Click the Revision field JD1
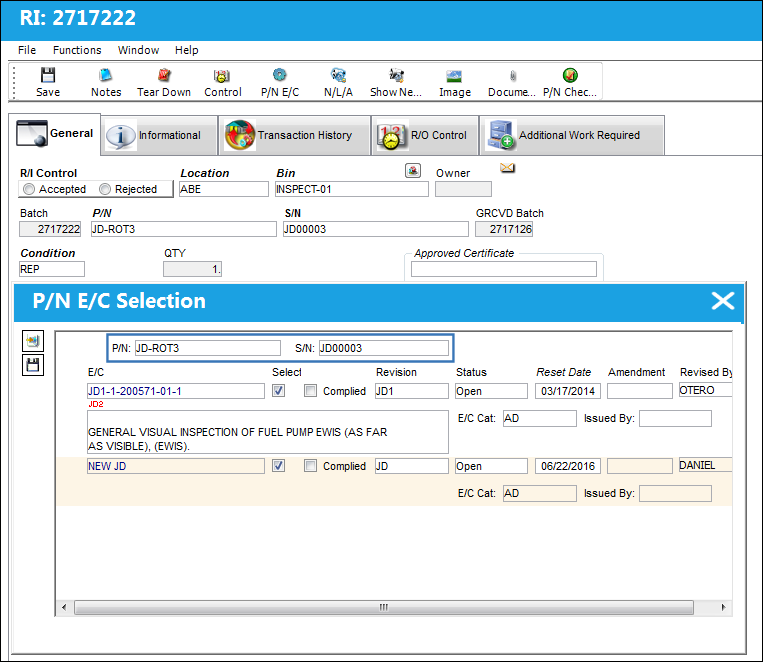Image resolution: width=763 pixels, height=662 pixels. pyautogui.click(x=412, y=391)
